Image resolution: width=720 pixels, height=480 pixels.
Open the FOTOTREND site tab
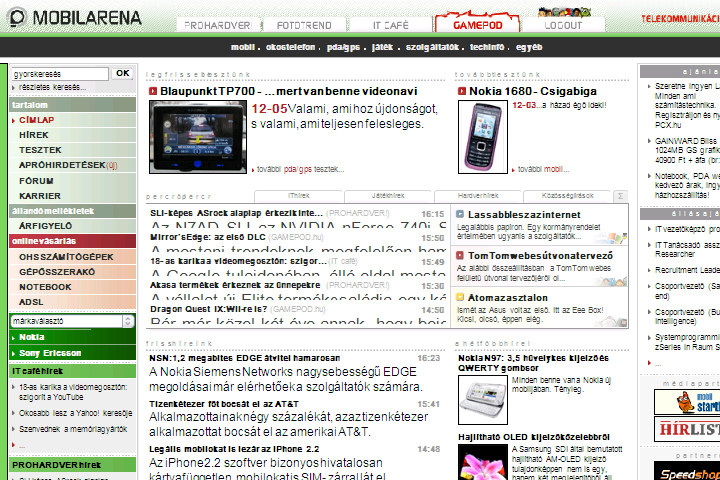click(304, 25)
